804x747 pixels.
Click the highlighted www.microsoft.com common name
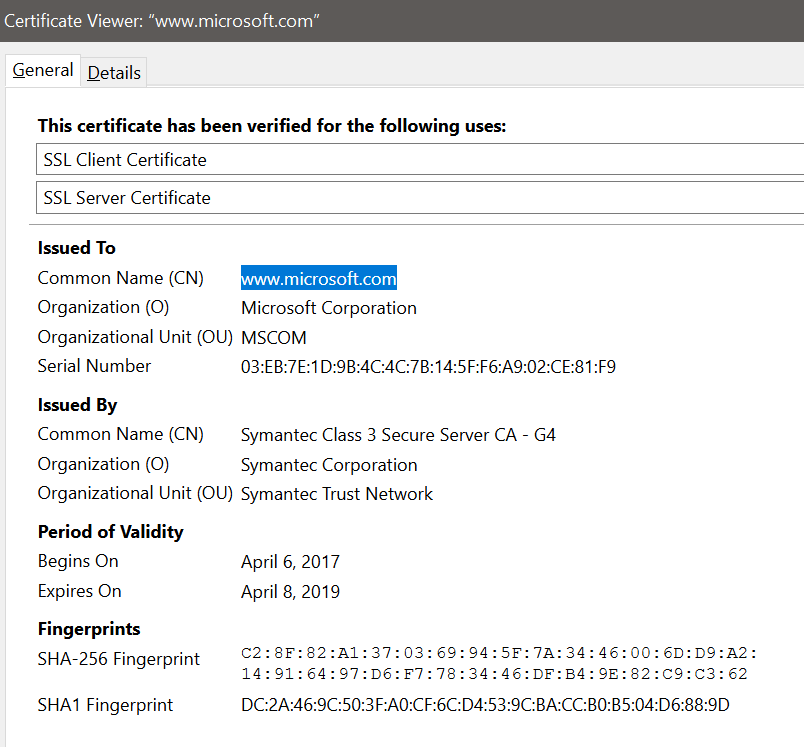pyautogui.click(x=319, y=279)
